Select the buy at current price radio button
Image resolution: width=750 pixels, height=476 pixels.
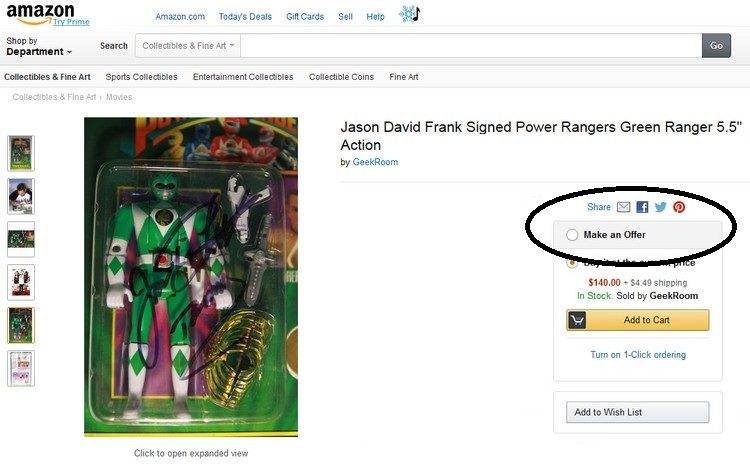pos(572,263)
